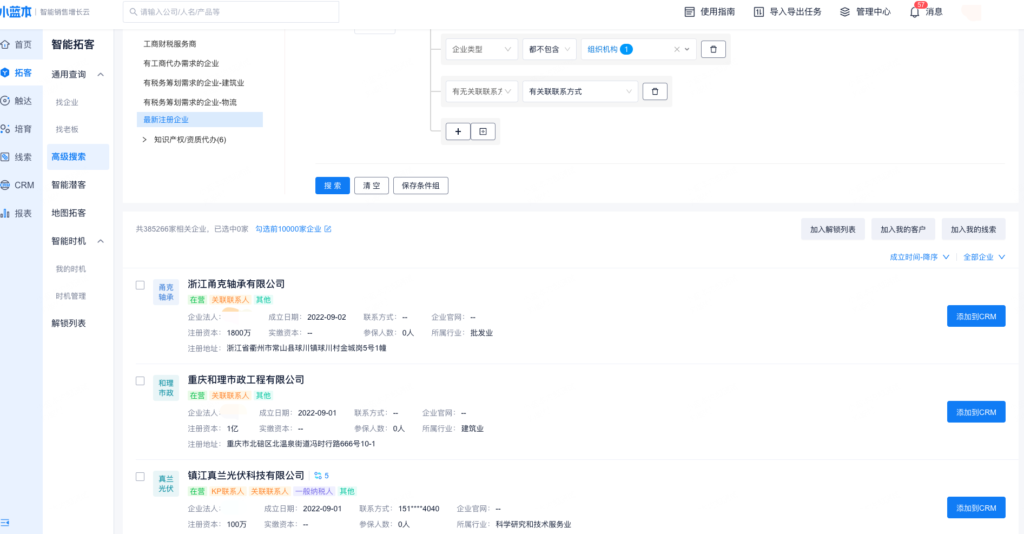The width and height of the screenshot is (1024, 534).
Task: Check the box beside 镇江真兰光伏科技有限公司
Action: [x=140, y=477]
